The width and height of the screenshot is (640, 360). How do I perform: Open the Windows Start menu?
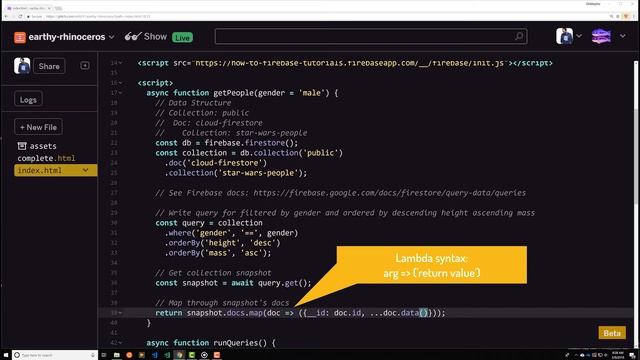coord(5,355)
